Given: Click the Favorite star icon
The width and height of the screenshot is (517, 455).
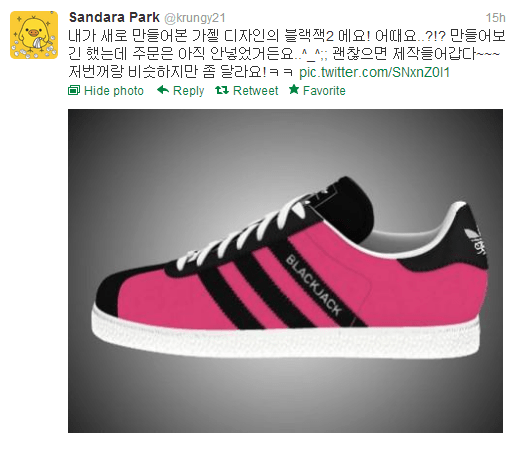Looking at the screenshot, I should [294, 89].
